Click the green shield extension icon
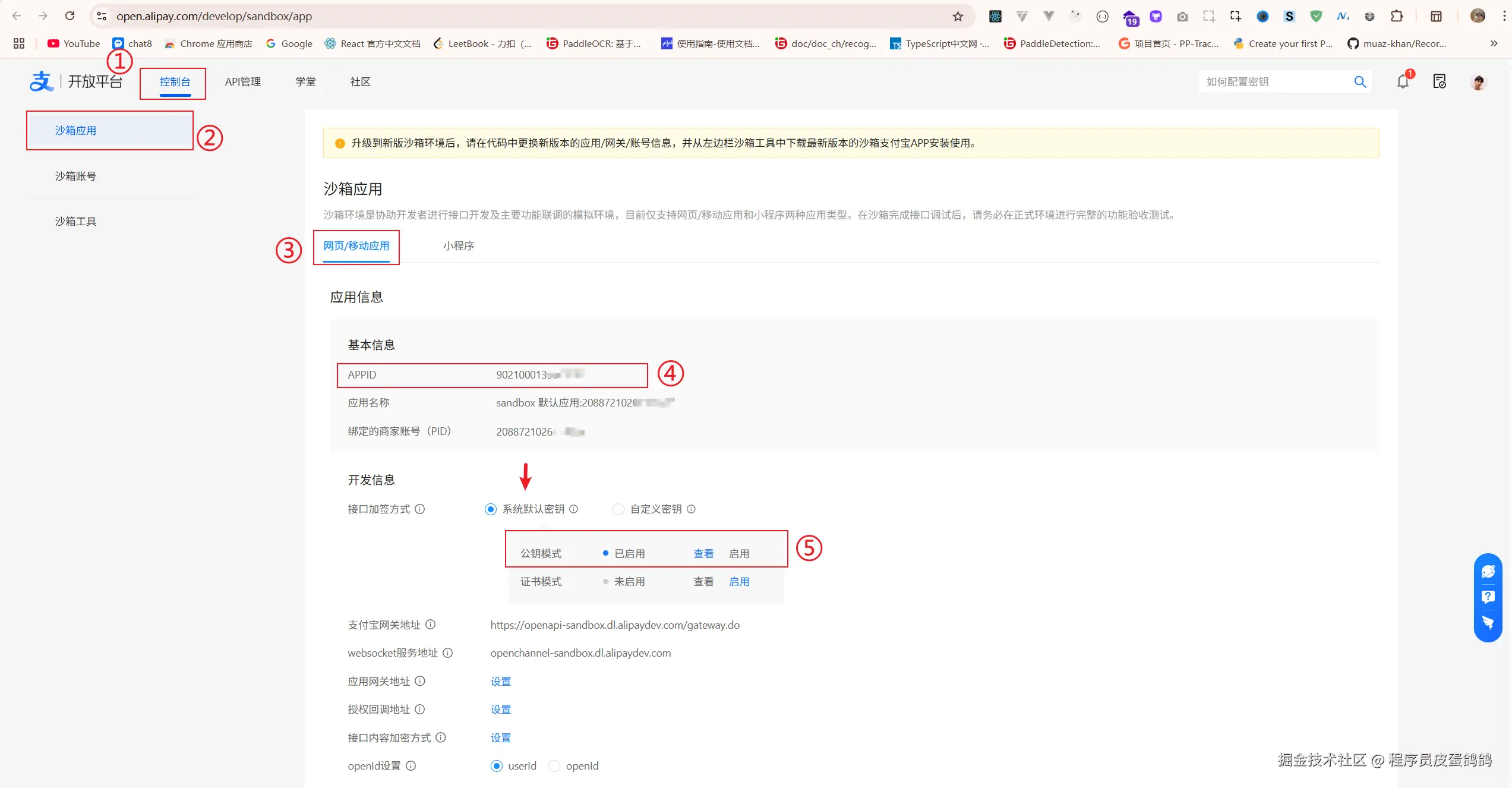The height and width of the screenshot is (788, 1512). 1316,16
